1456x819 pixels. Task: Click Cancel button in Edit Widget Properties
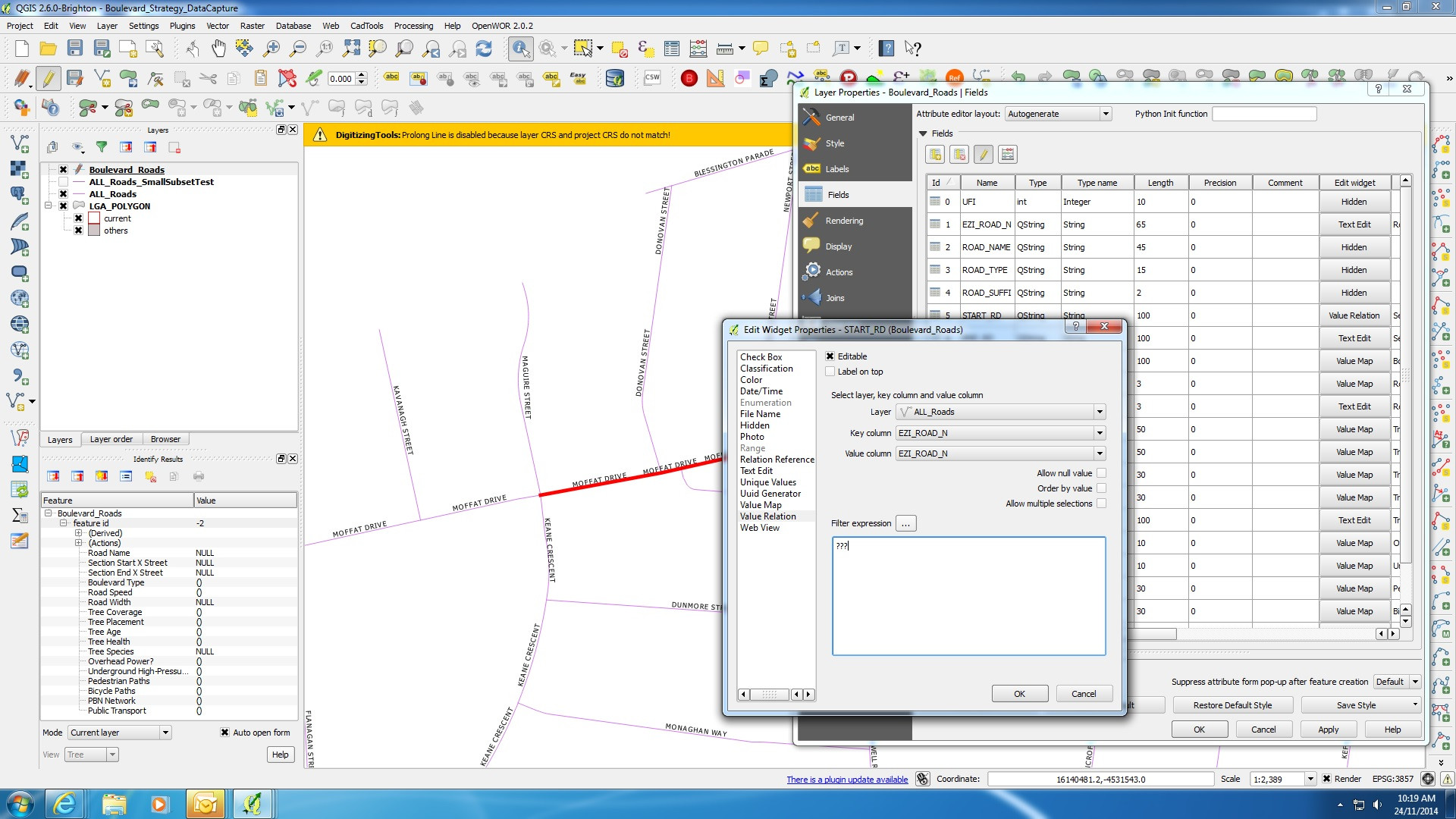[1083, 694]
